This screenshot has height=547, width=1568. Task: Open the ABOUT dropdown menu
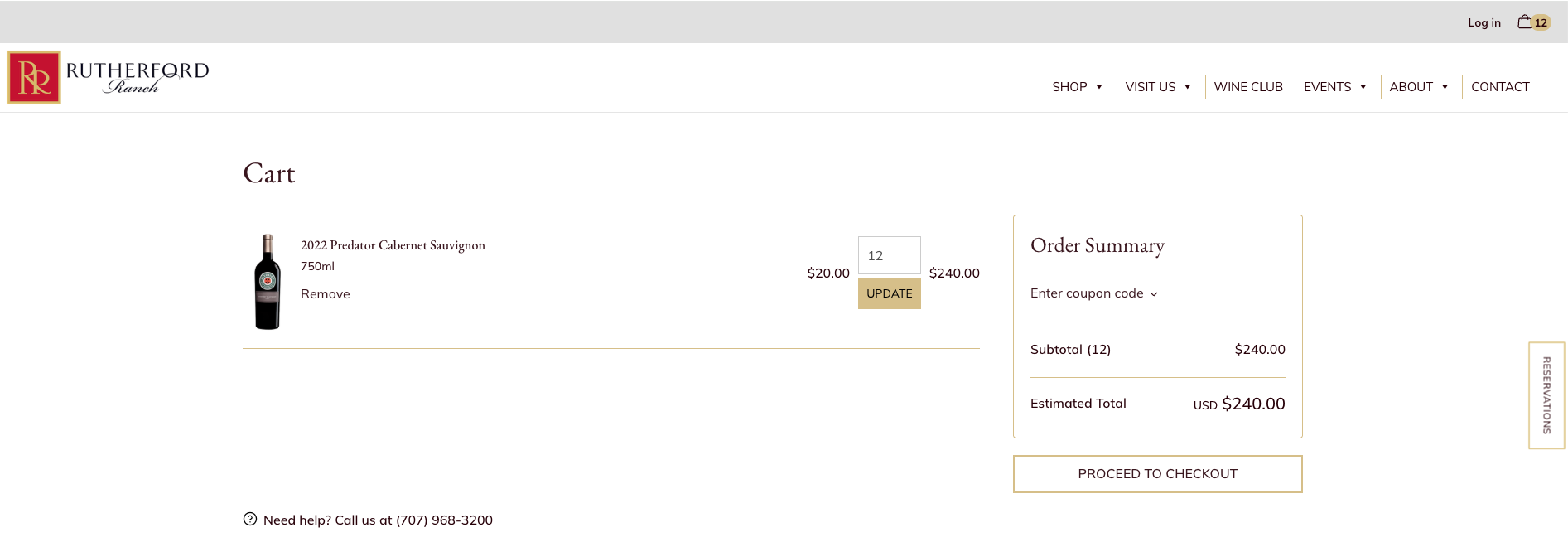[x=1418, y=87]
